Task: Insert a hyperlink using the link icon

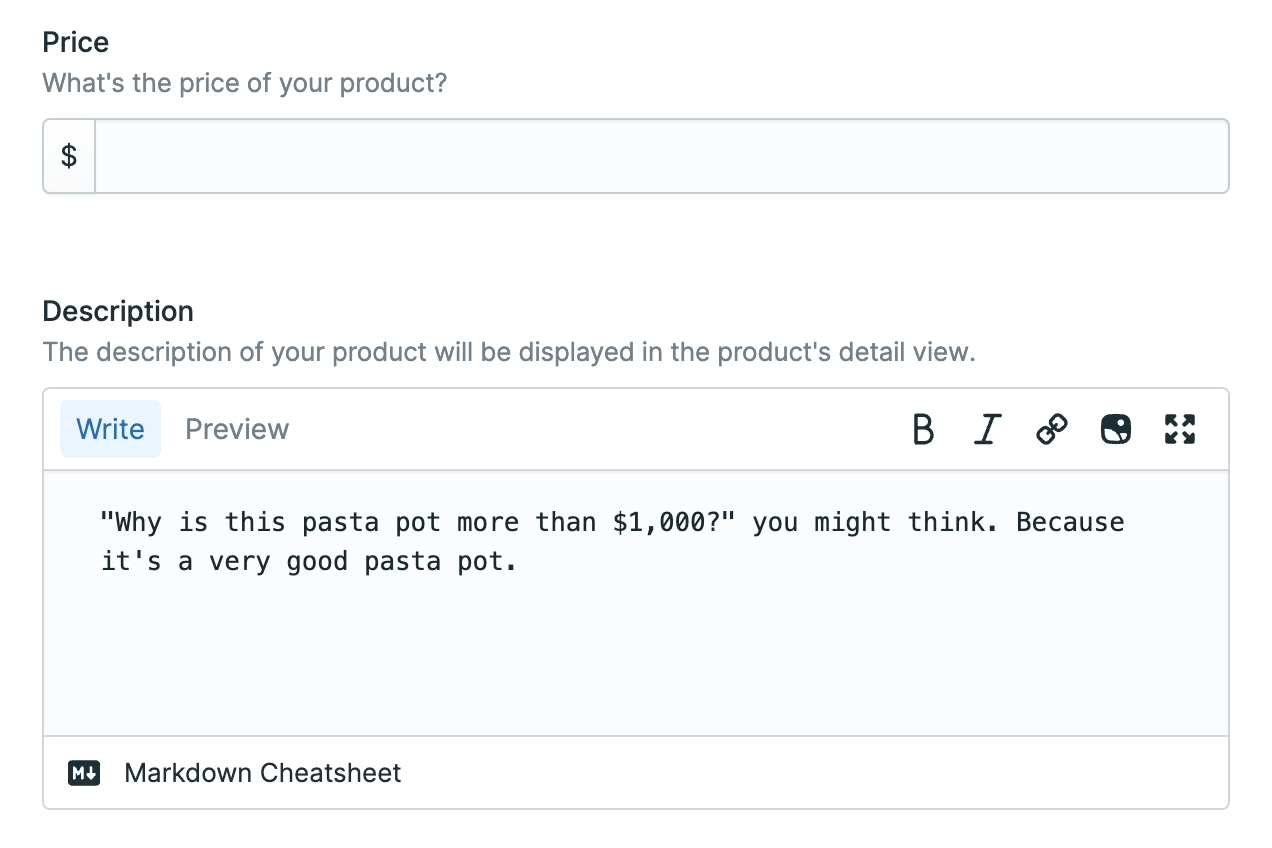Action: [1051, 429]
